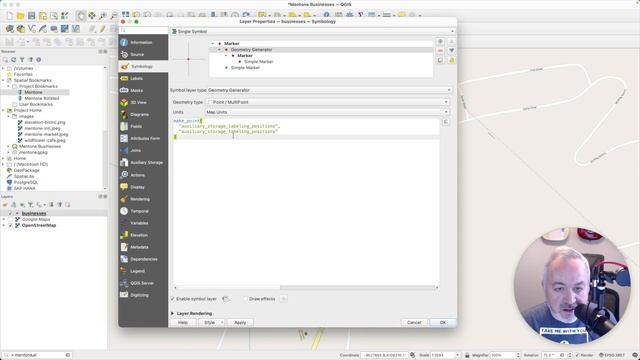The width and height of the screenshot is (640, 360).
Task: Click the Legend tab icon
Action: point(124,271)
